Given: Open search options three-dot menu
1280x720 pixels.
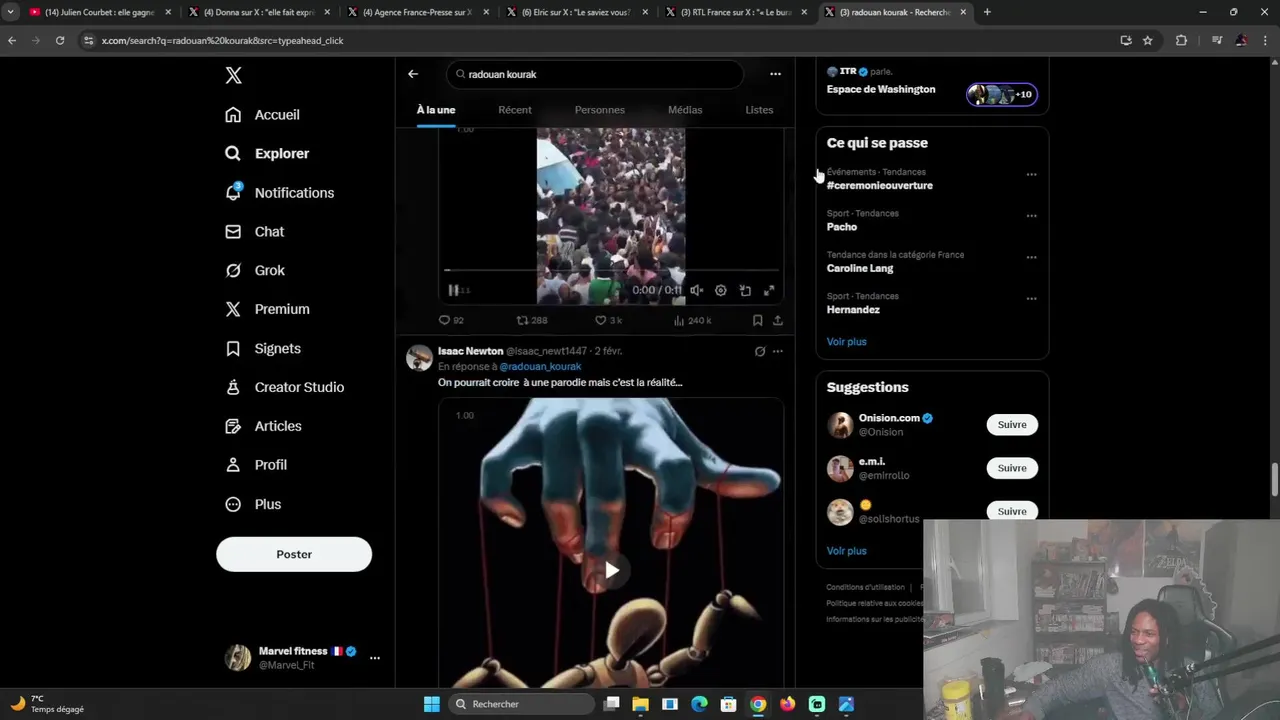Looking at the screenshot, I should (775, 74).
